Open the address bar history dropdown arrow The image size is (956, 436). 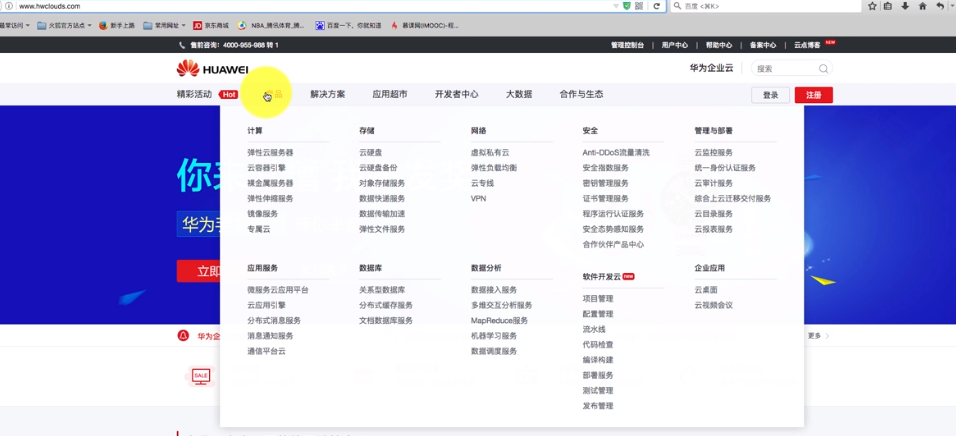[x=616, y=6]
